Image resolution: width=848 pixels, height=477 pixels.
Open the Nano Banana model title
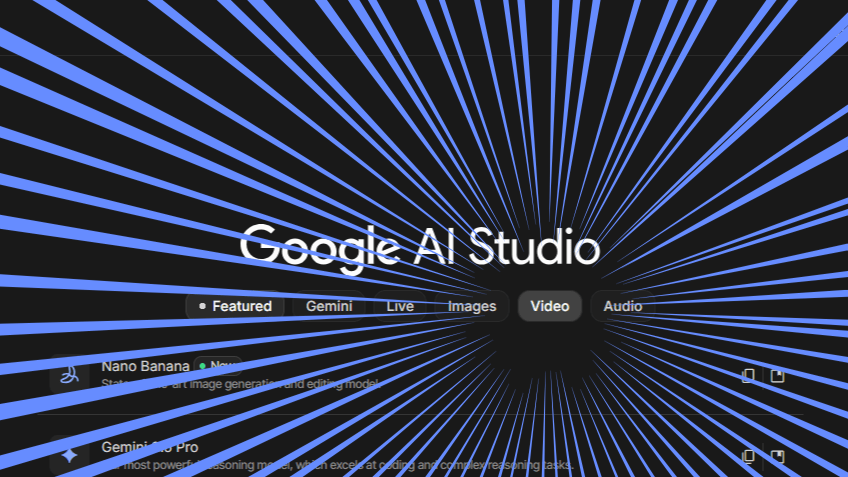pyautogui.click(x=145, y=366)
